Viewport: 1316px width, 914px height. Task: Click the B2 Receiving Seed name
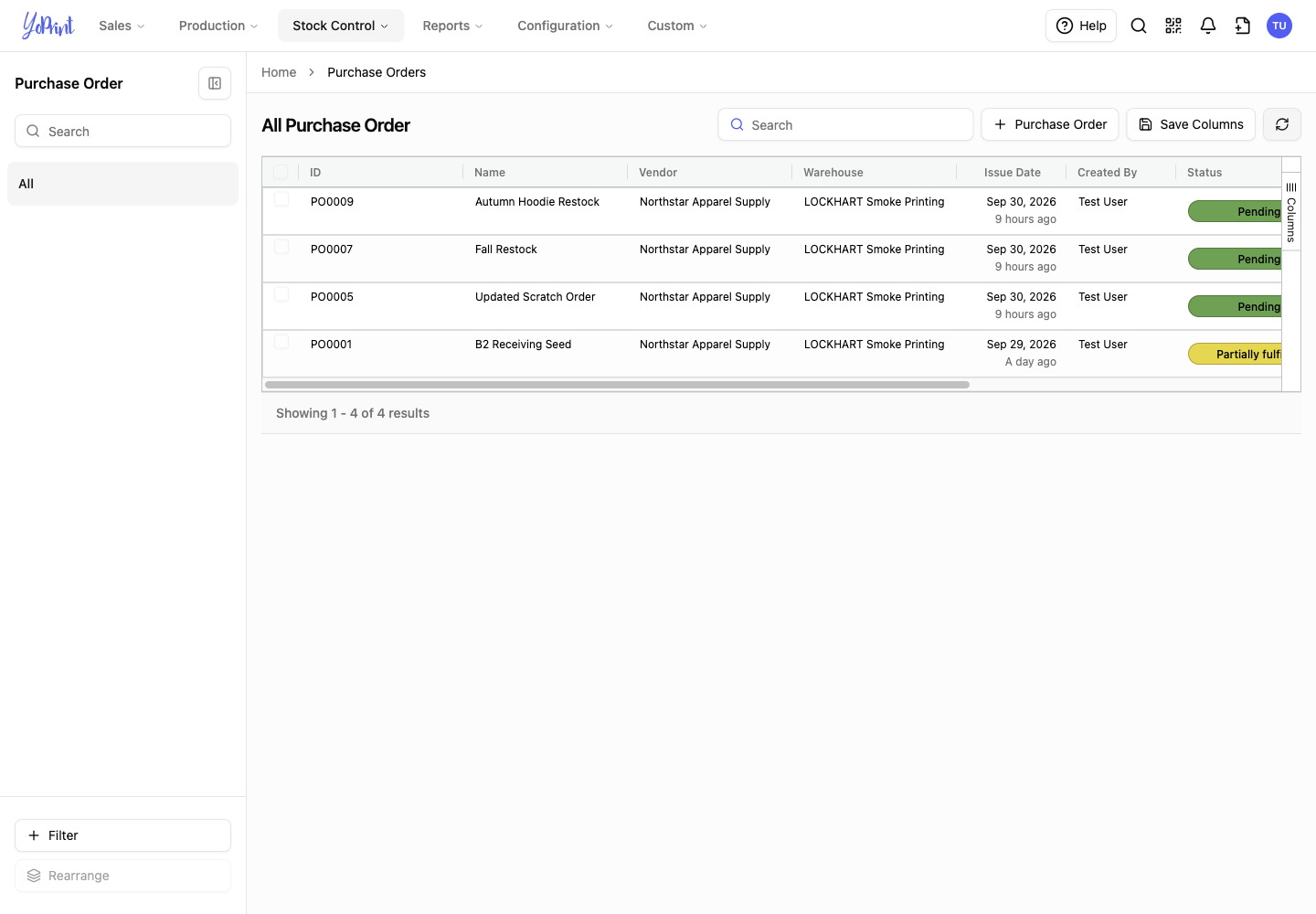[x=523, y=345]
